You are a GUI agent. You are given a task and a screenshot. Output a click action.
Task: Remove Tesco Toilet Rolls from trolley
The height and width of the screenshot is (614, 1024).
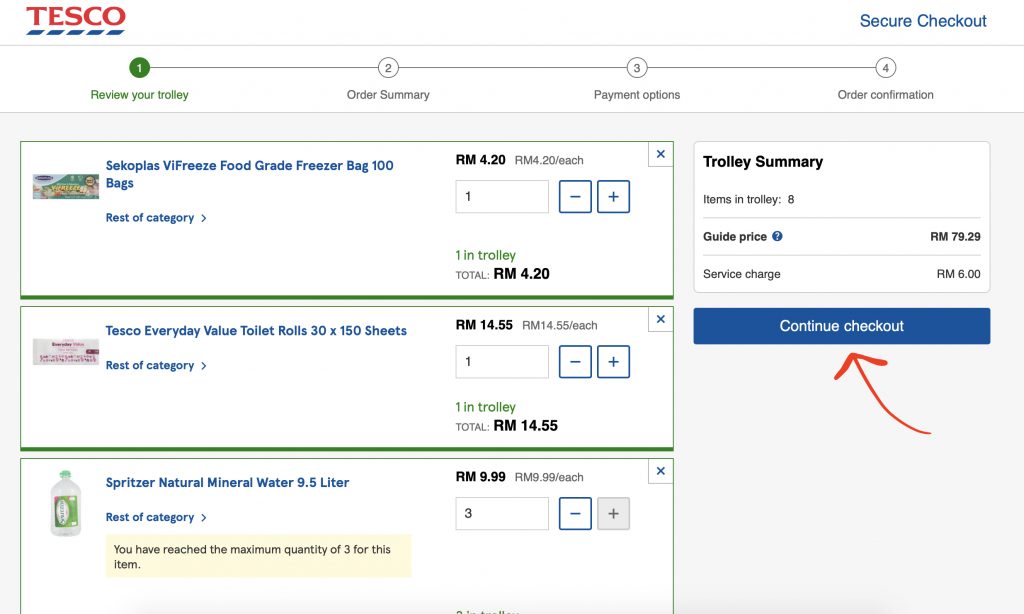660,319
